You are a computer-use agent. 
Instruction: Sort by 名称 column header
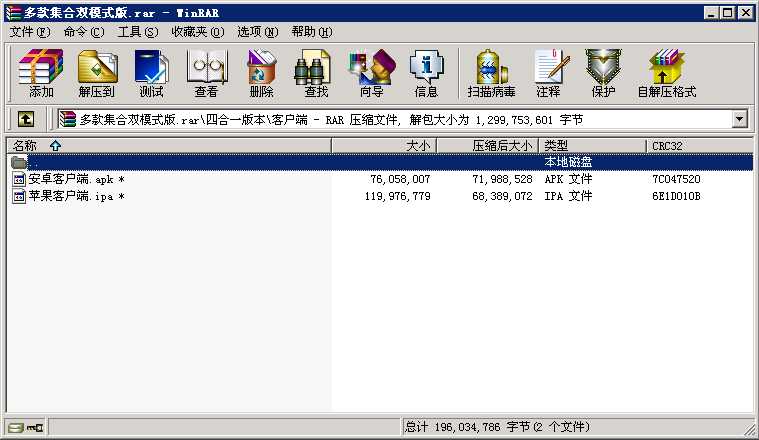click(x=168, y=146)
